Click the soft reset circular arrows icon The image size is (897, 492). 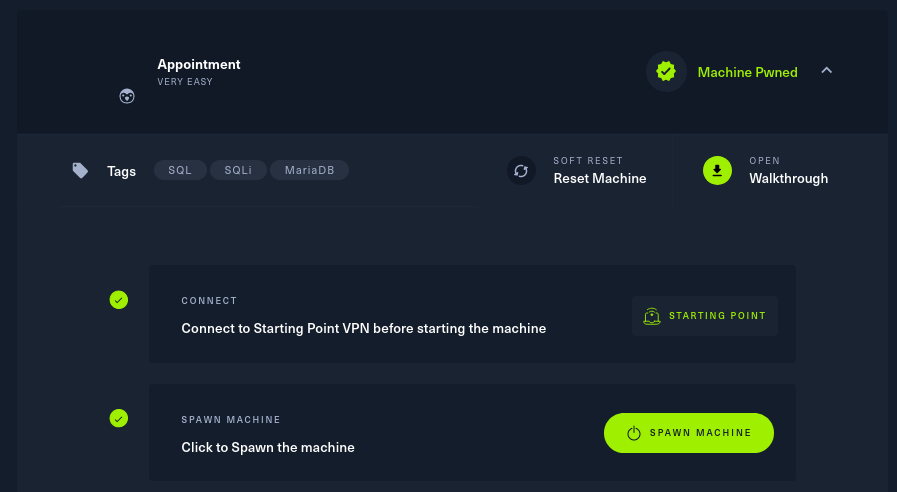pos(521,171)
